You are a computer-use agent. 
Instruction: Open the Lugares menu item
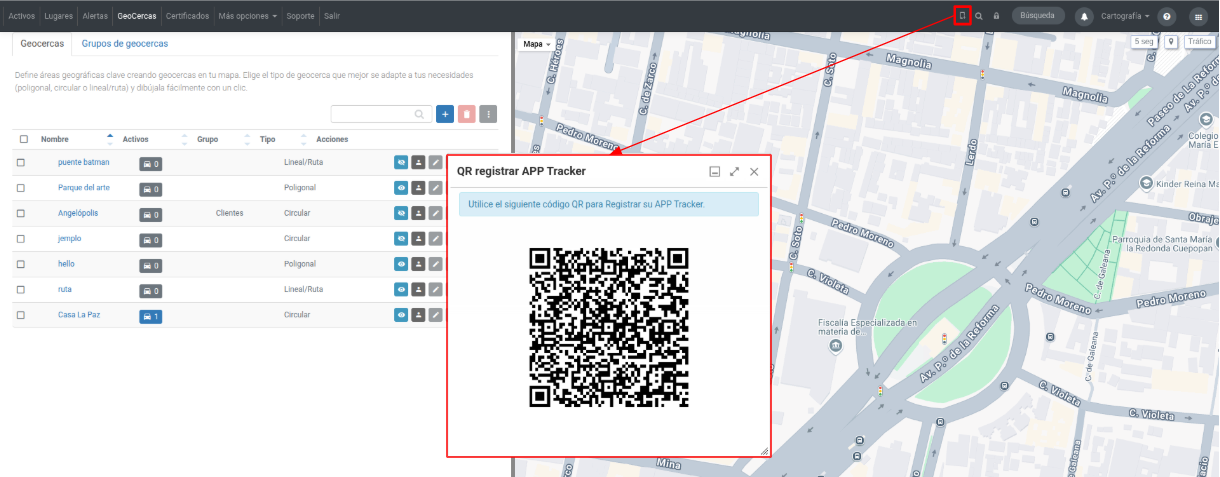[x=59, y=16]
